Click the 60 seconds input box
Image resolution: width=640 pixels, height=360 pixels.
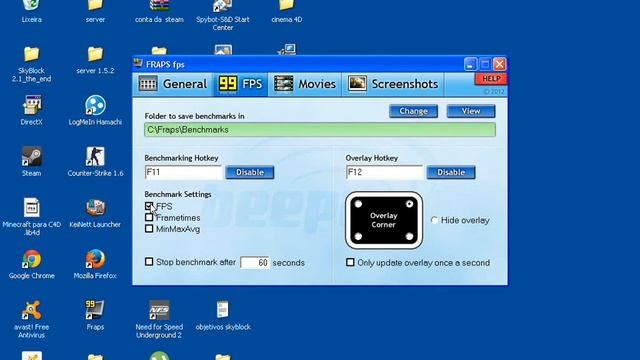[x=255, y=262]
